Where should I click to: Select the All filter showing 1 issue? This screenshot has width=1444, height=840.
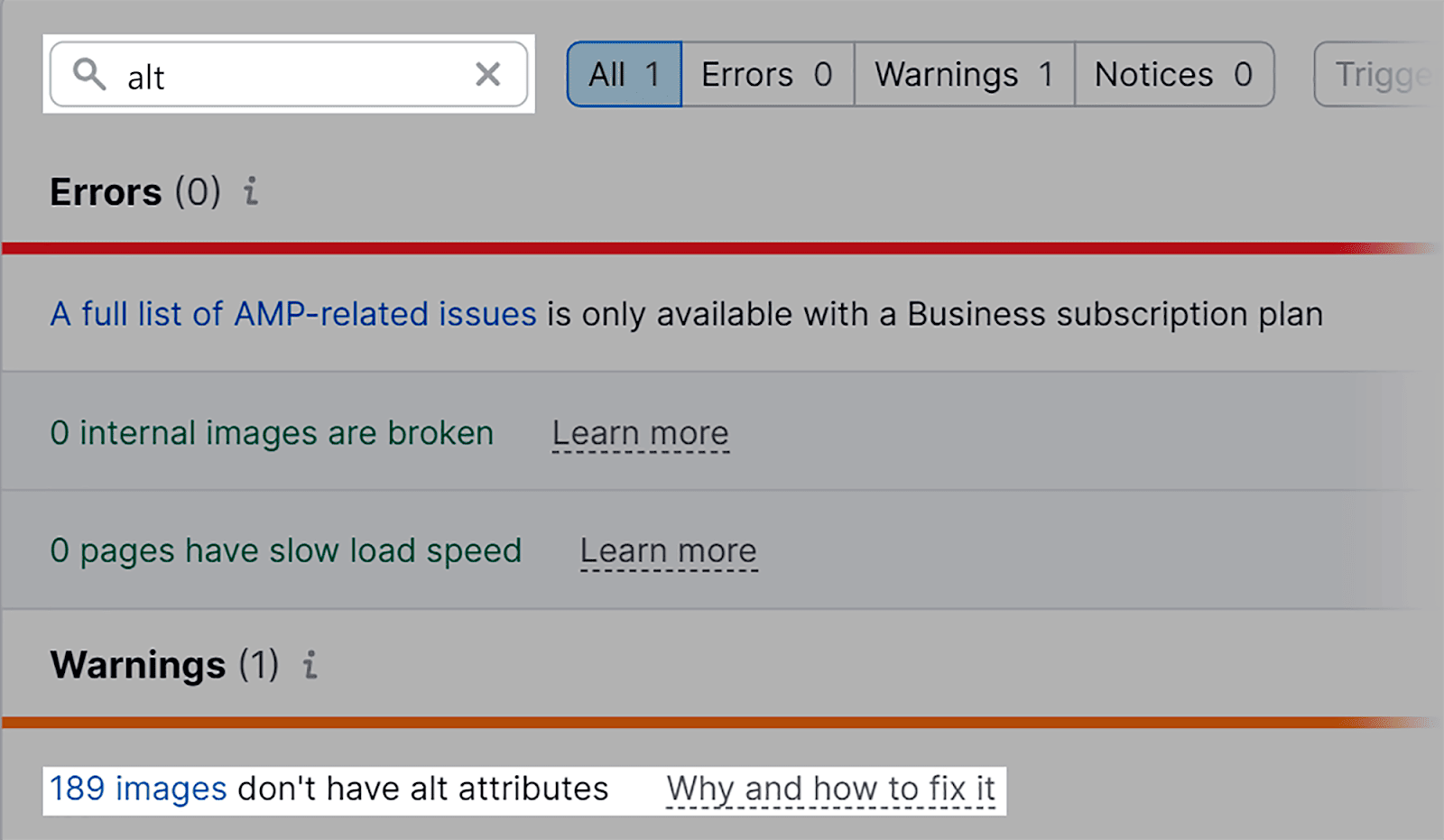pos(623,75)
